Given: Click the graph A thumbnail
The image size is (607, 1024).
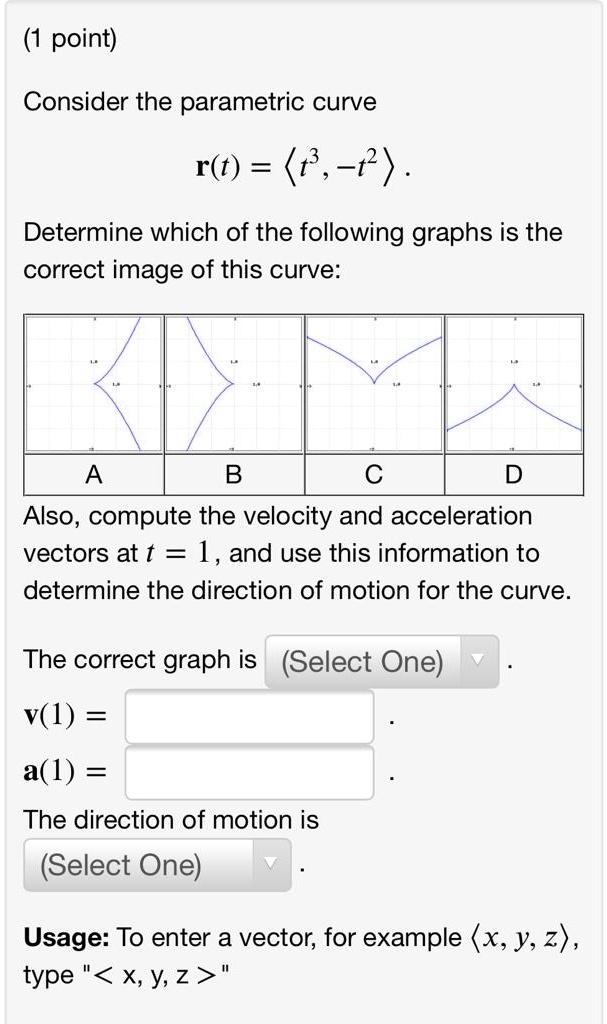Looking at the screenshot, I should pos(94,382).
